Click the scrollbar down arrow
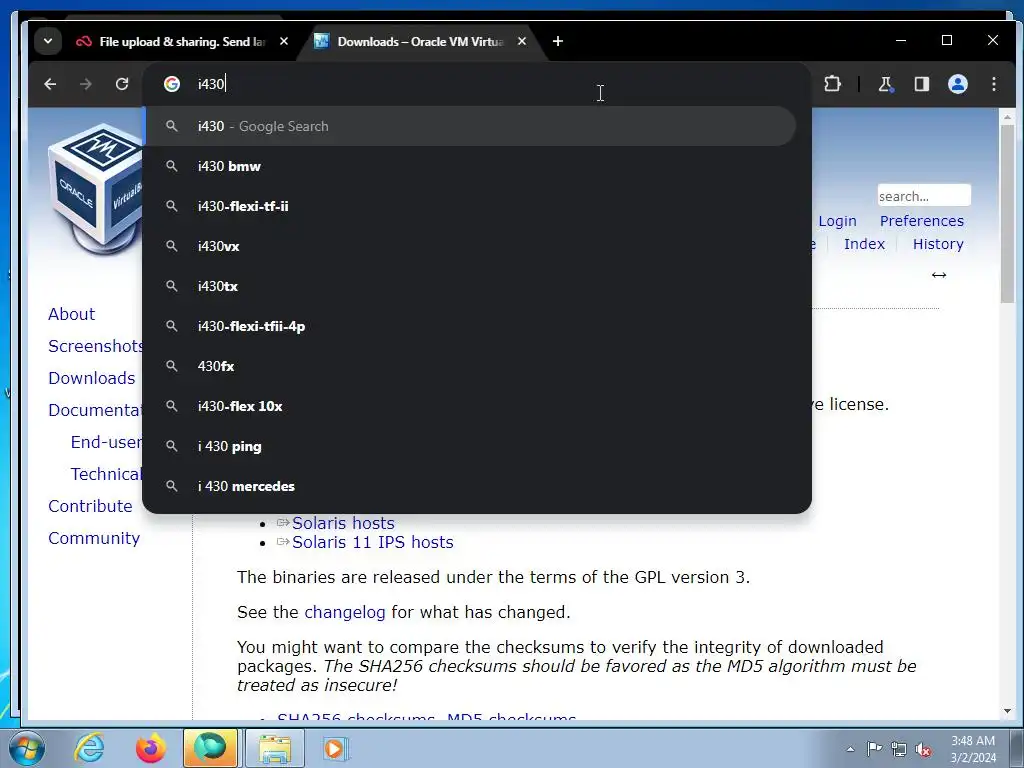1024x768 pixels. (1007, 711)
